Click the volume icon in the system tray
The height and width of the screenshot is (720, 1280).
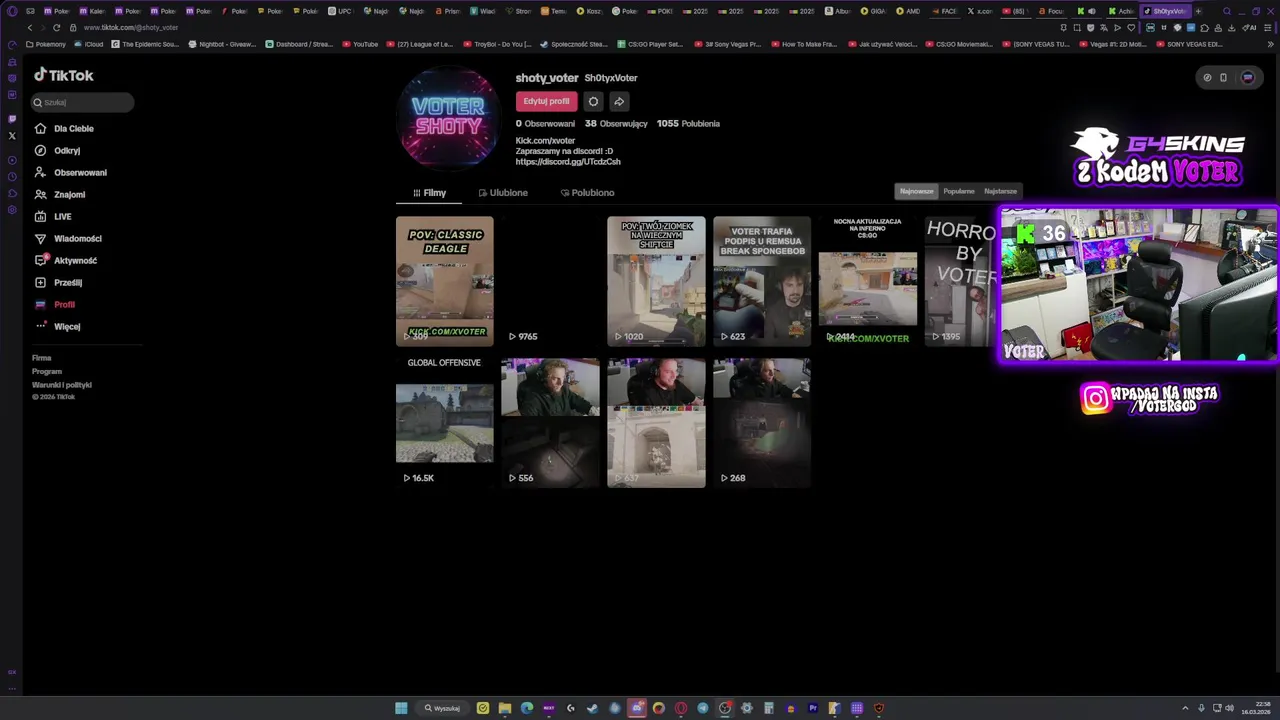pos(1229,708)
